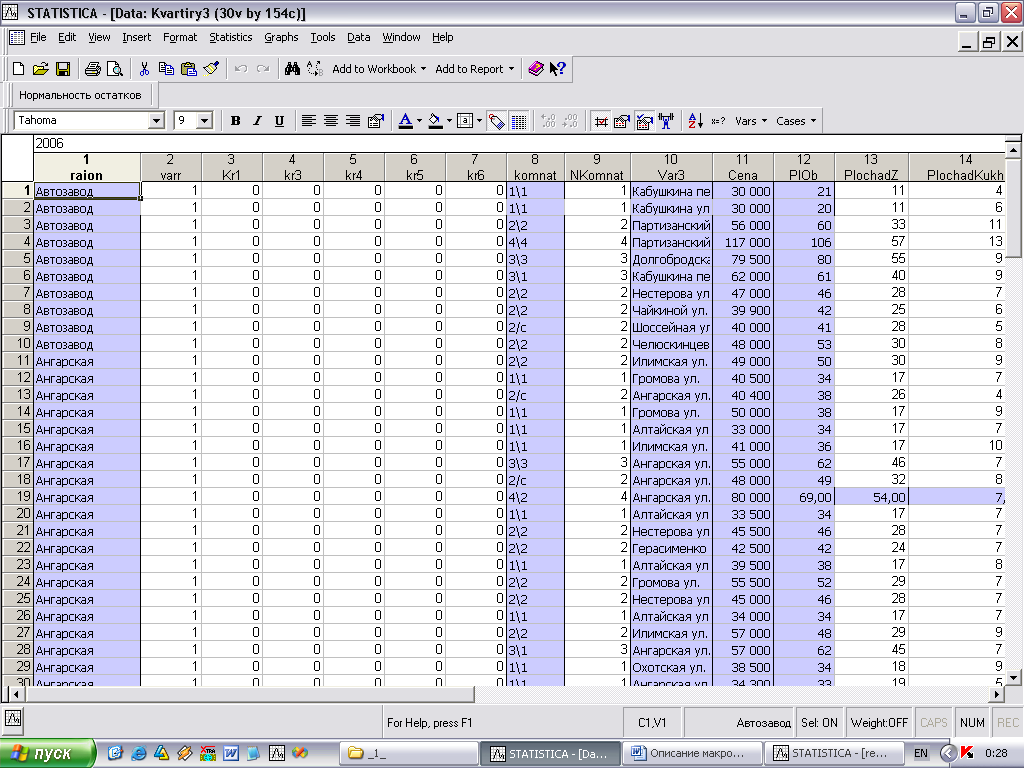Viewport: 1024px width, 768px height.
Task: Toggle Bold formatting
Action: 235,121
